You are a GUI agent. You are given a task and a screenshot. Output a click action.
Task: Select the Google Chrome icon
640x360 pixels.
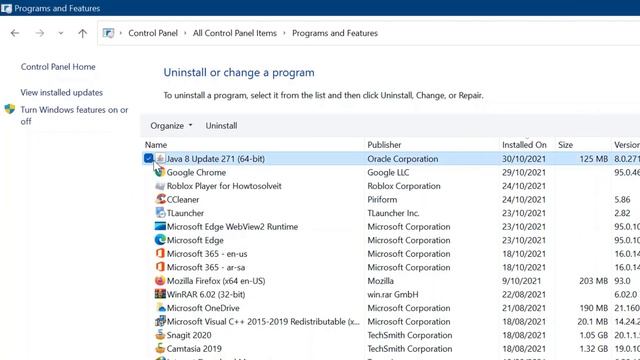(160, 172)
